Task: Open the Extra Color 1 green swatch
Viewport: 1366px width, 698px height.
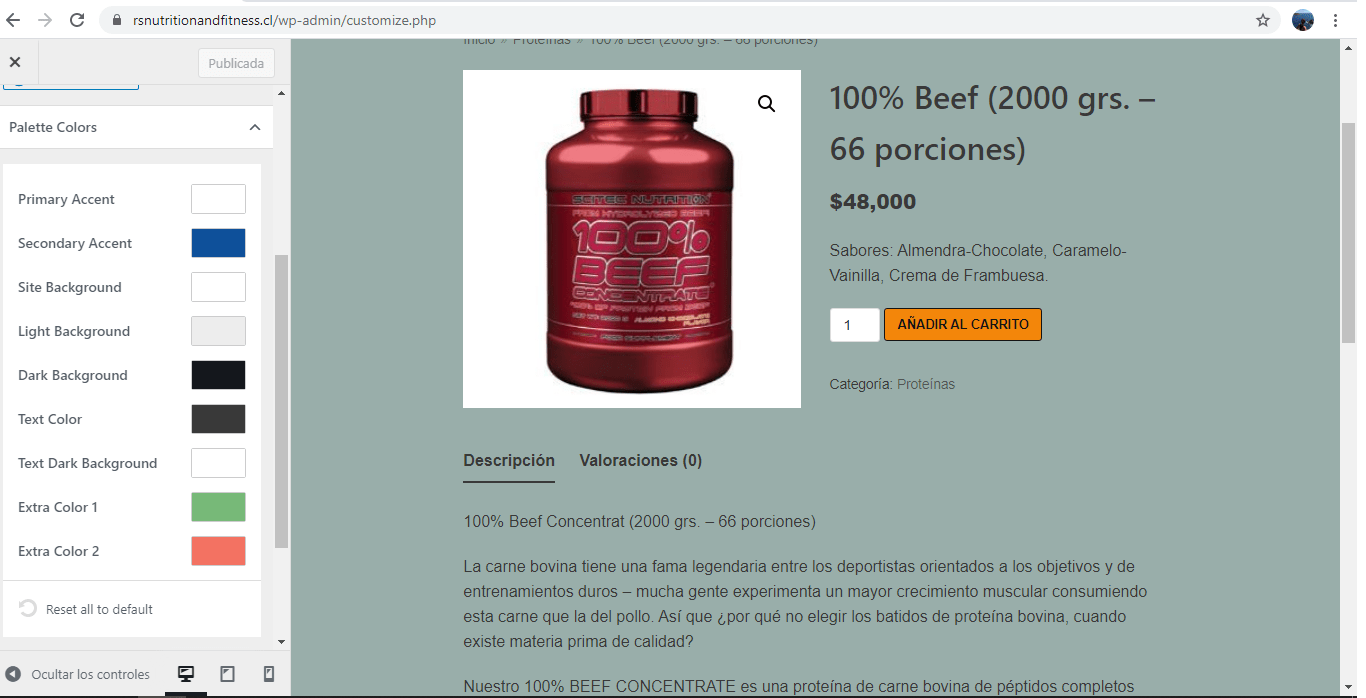Action: [x=218, y=507]
